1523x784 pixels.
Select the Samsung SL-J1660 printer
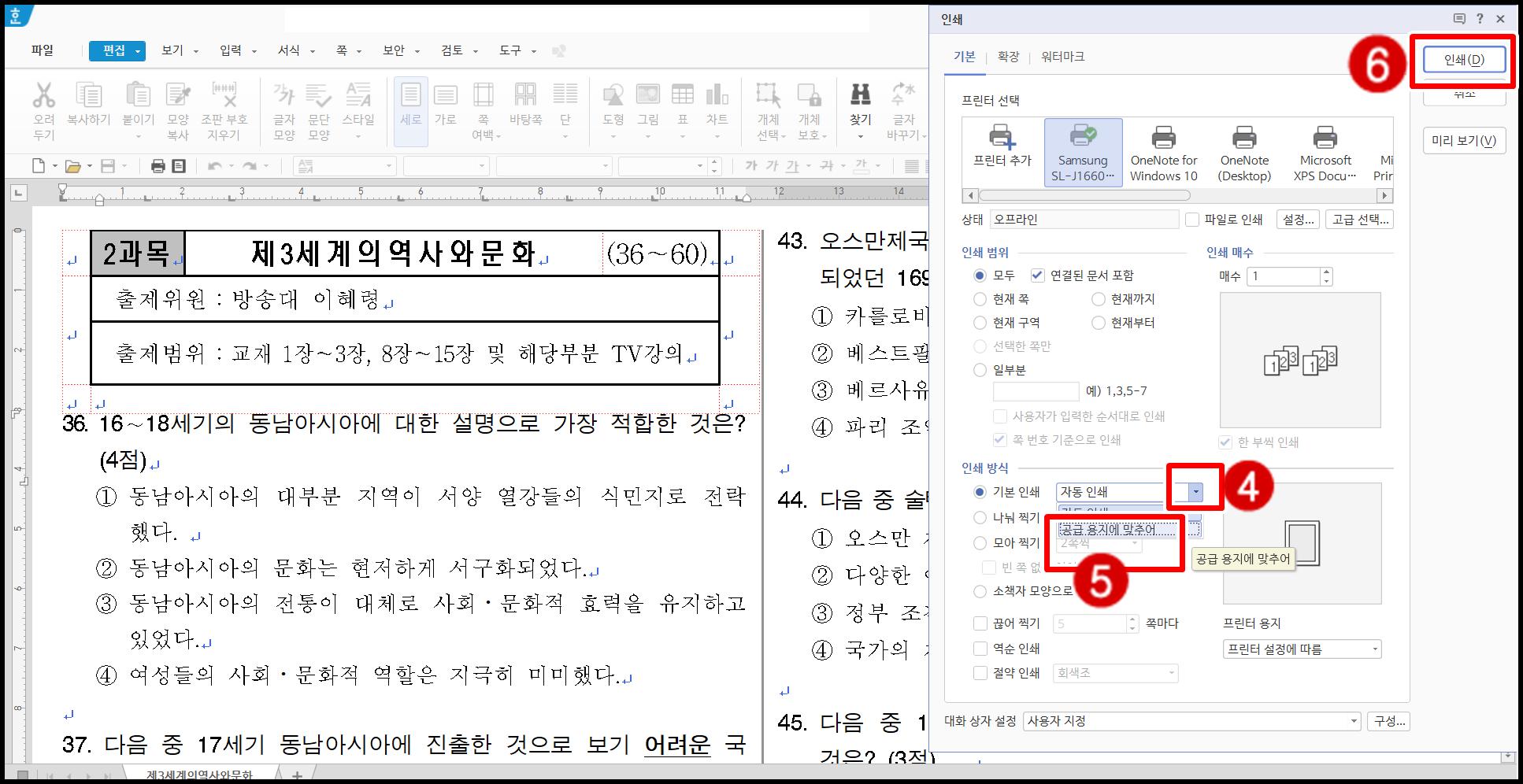coord(1084,153)
